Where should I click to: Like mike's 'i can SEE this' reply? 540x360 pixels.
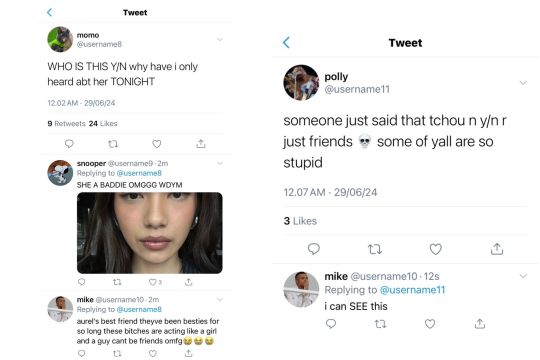430,324
